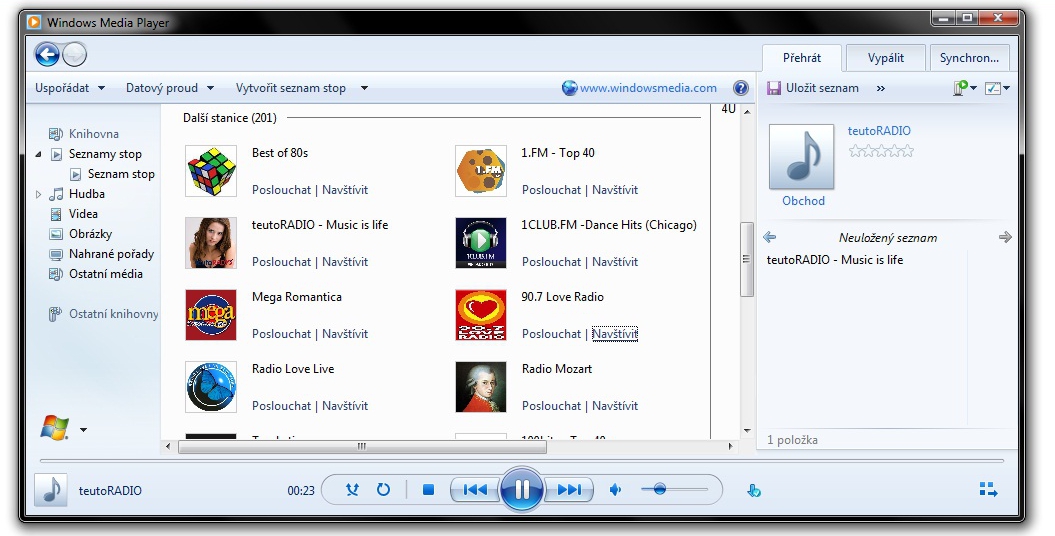Image resolution: width=1055 pixels, height=536 pixels.
Task: Click the Obchod store link
Action: point(803,200)
